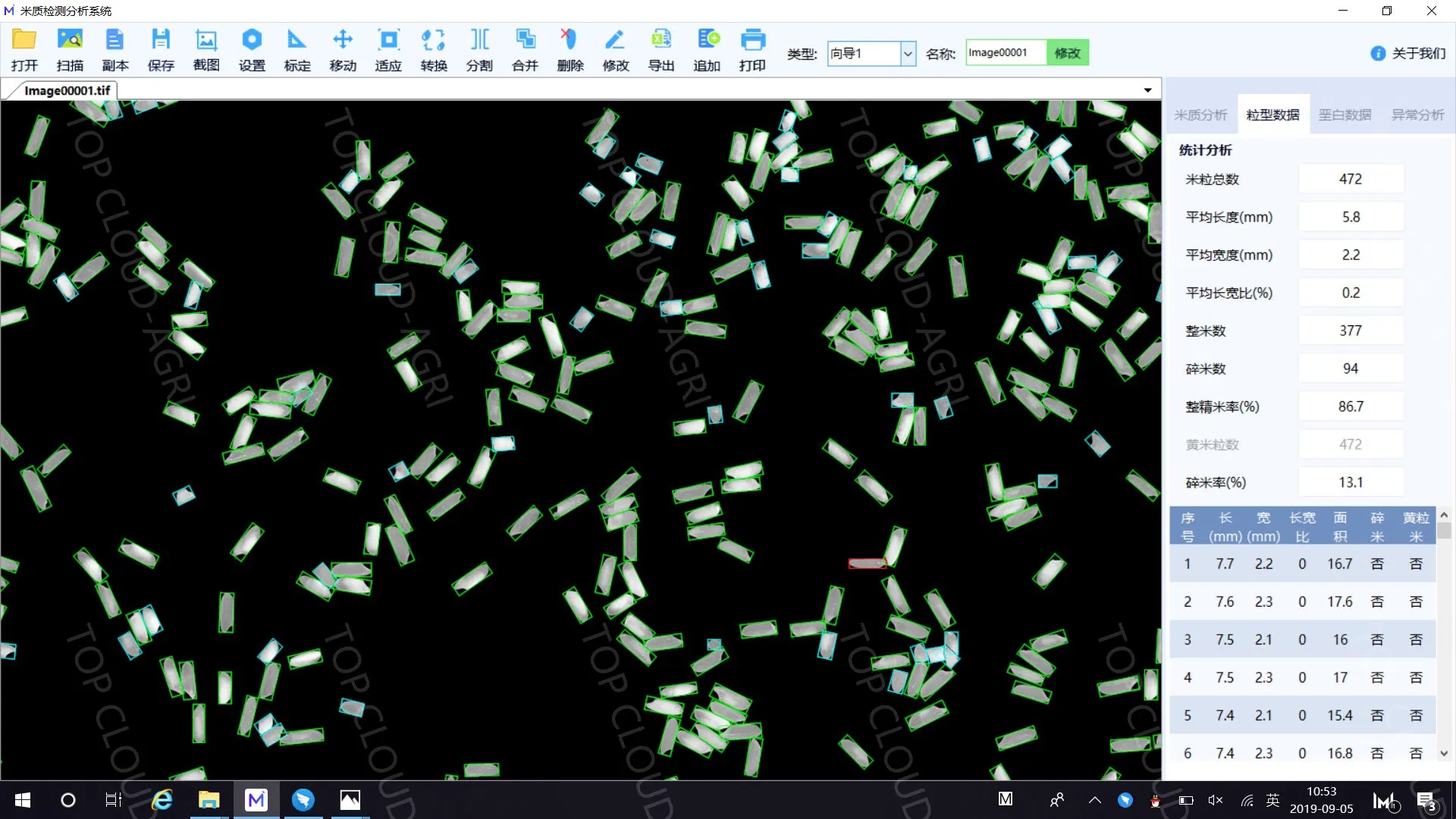Show hidden tray icons chevron
This screenshot has width=1456, height=819.
pos(1094,800)
